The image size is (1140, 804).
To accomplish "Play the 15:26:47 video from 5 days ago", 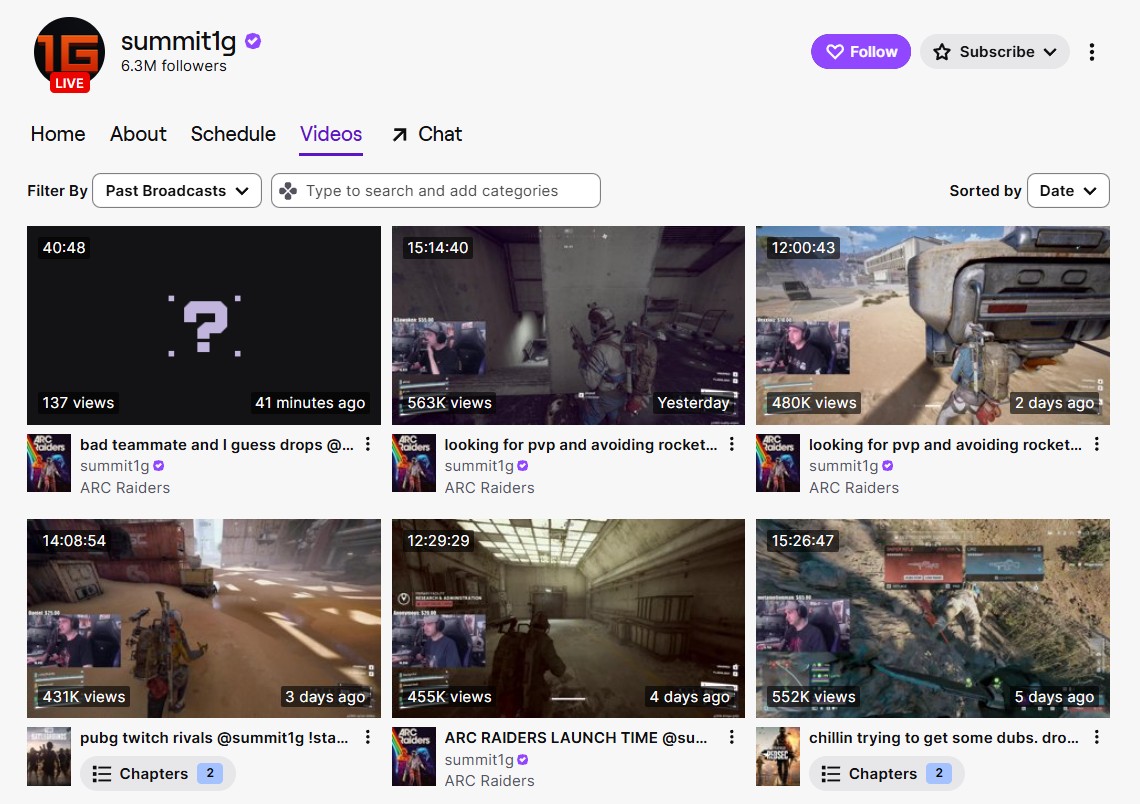I will [x=933, y=618].
